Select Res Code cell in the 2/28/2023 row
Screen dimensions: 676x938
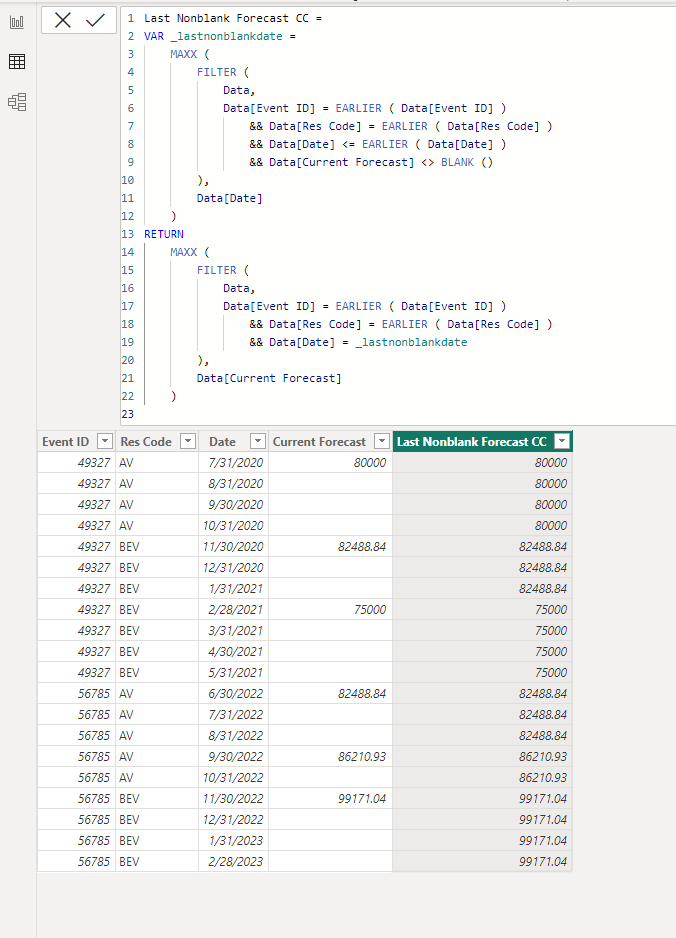tap(157, 861)
